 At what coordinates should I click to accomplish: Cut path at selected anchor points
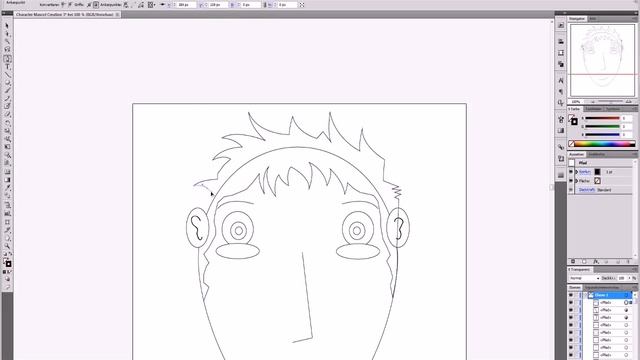pos(141,4)
